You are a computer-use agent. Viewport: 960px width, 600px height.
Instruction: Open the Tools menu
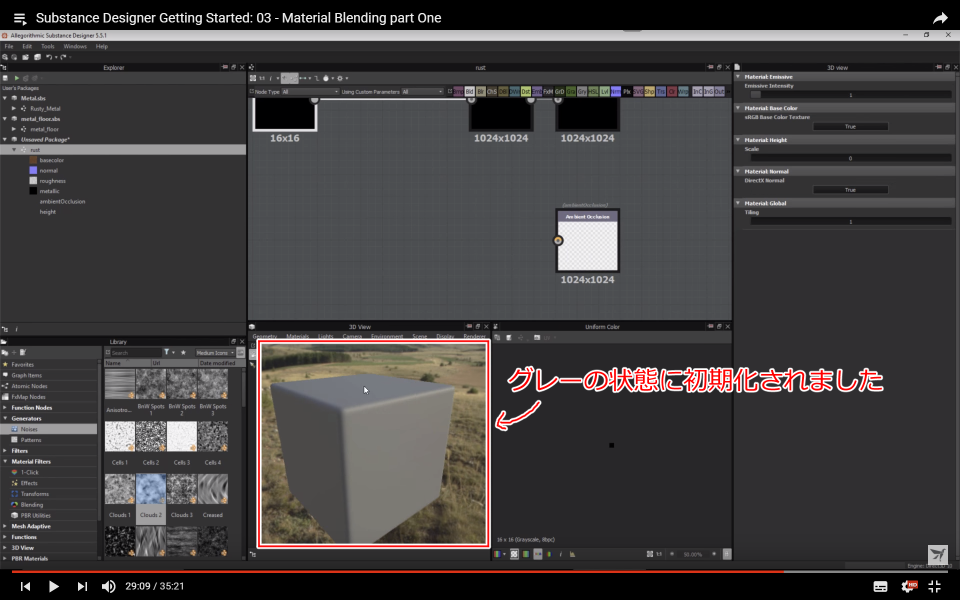[48, 47]
